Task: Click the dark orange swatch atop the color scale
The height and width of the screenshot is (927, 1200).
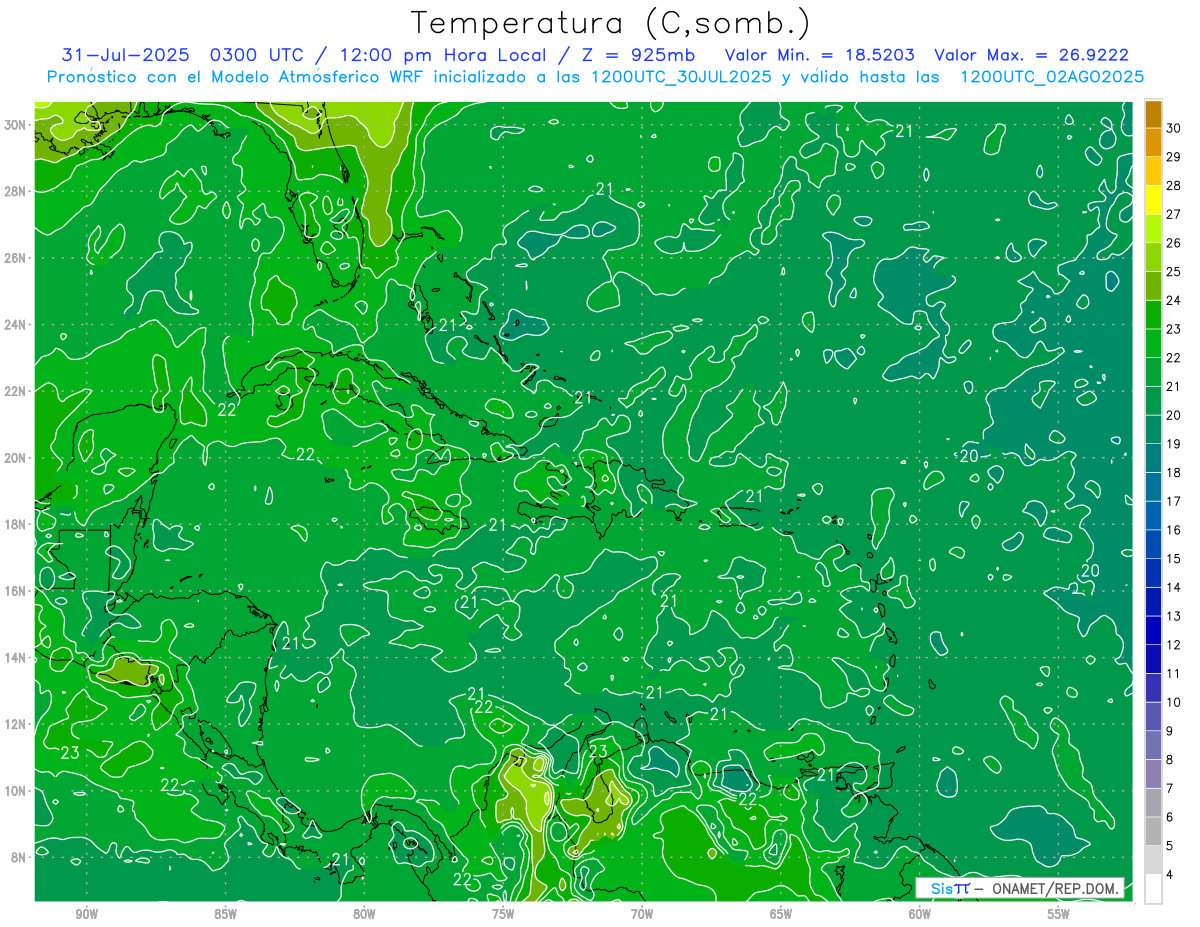Action: coord(1153,113)
